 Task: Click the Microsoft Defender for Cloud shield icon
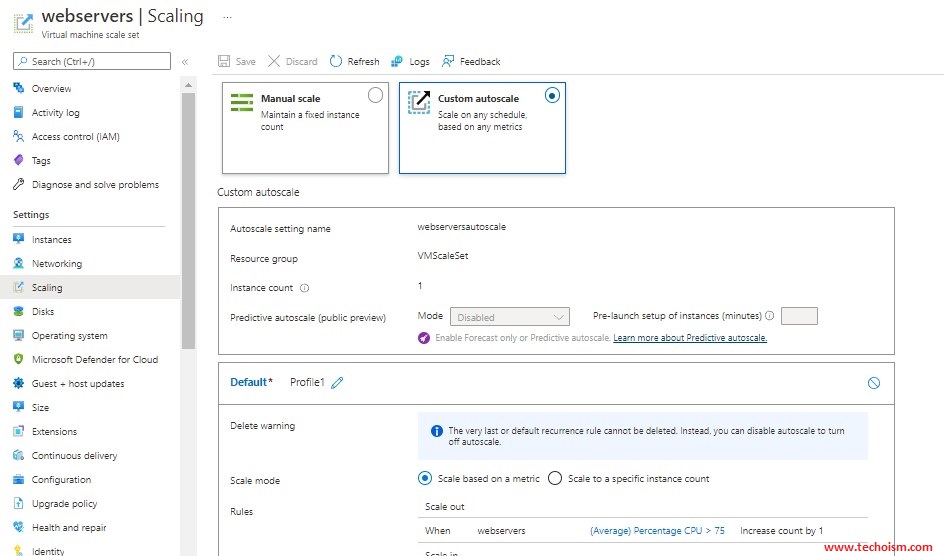click(x=19, y=359)
